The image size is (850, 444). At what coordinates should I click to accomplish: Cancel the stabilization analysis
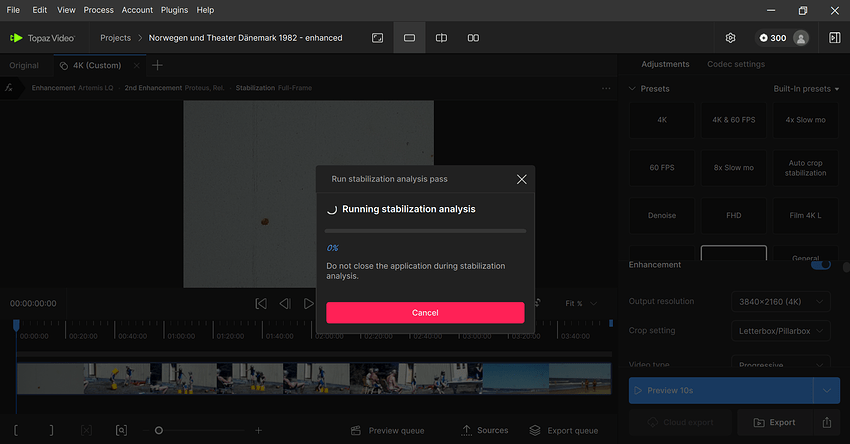pos(425,313)
